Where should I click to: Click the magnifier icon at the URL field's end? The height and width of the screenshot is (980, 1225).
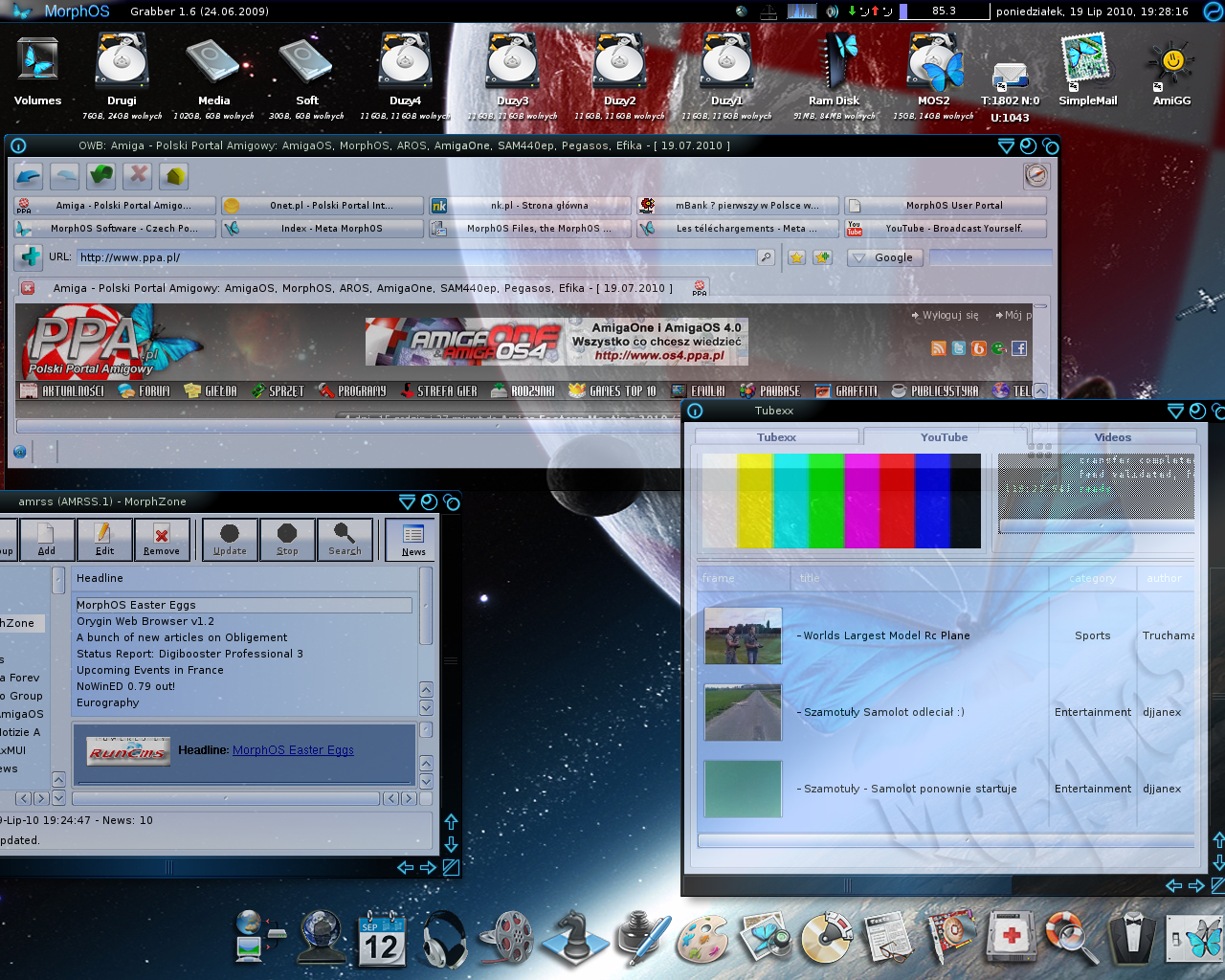tap(766, 257)
